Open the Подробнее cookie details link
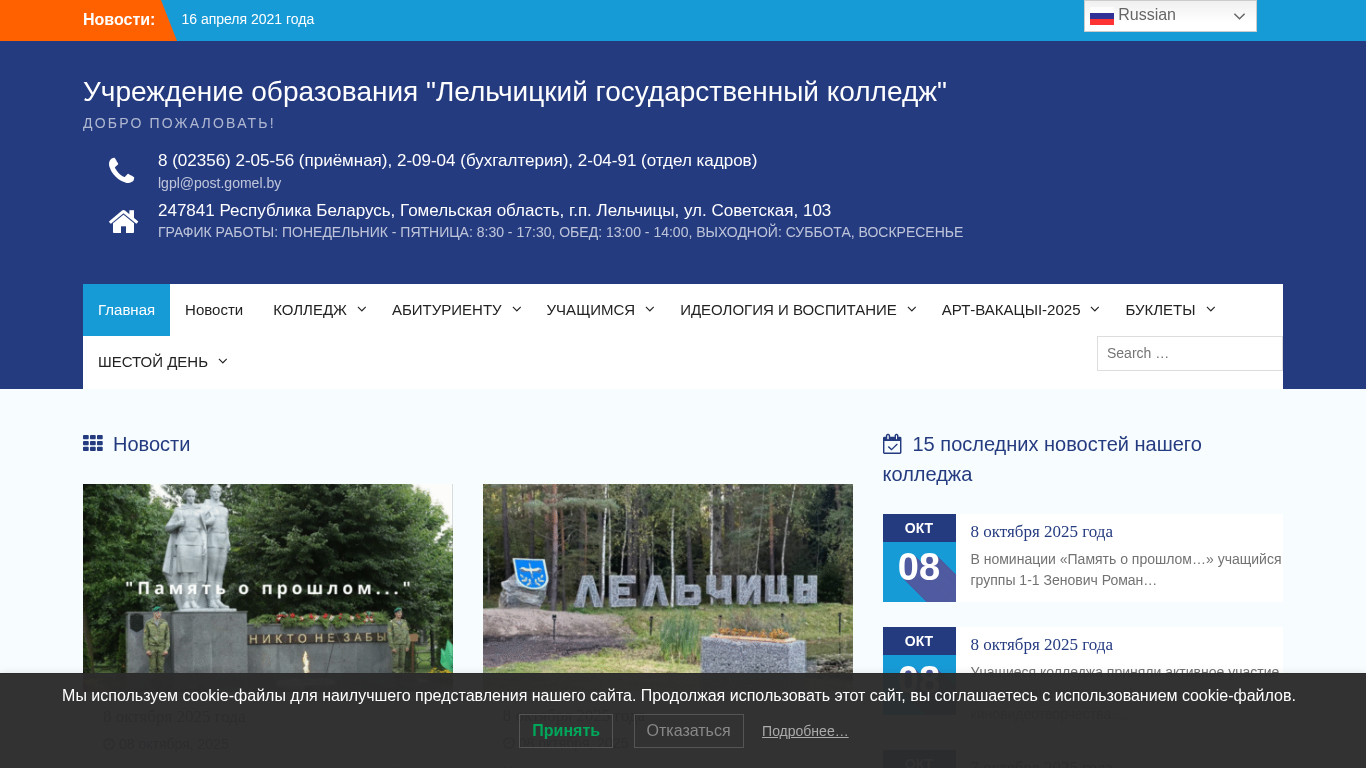 [x=805, y=732]
